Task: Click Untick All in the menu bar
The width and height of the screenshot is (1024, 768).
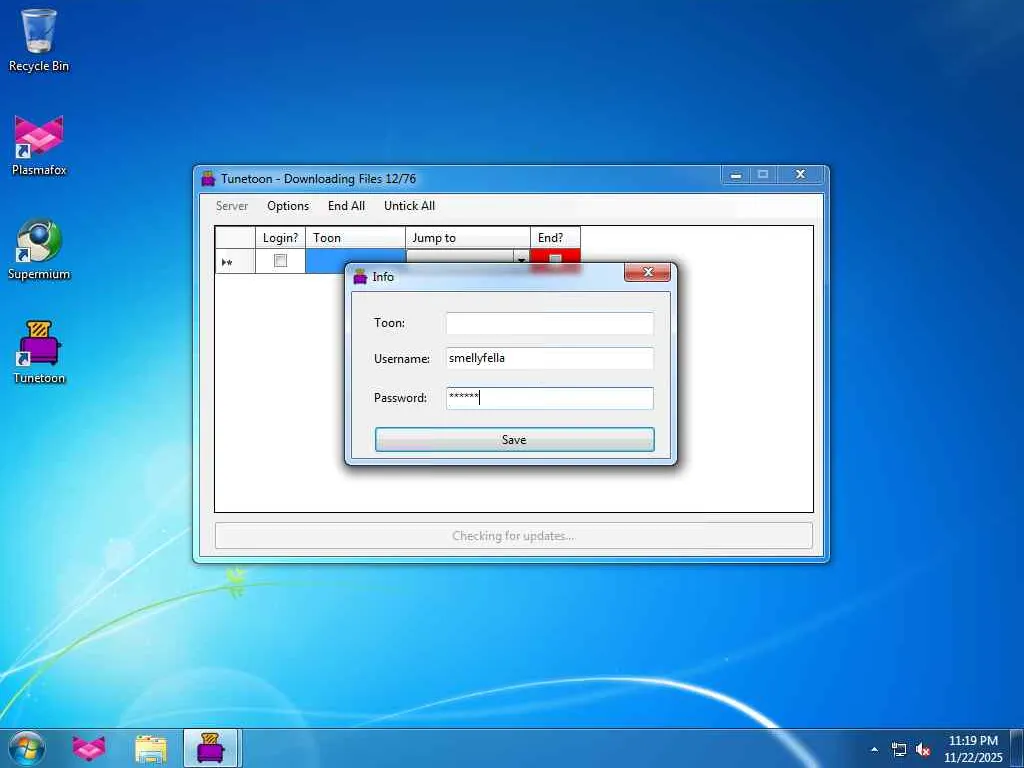Action: [x=409, y=206]
